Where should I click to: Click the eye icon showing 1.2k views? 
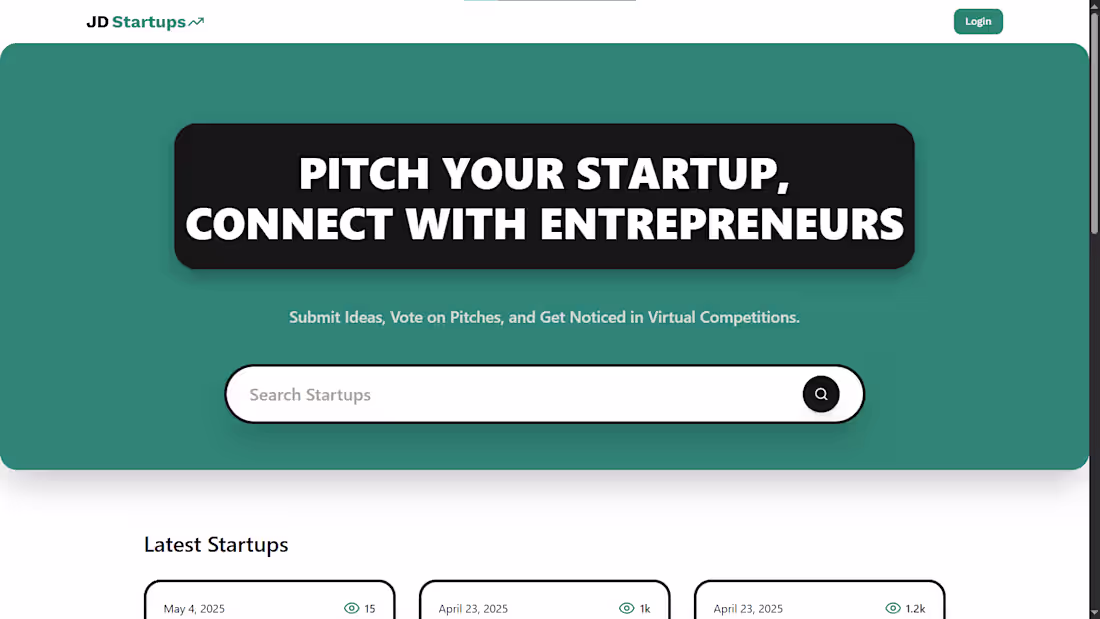tap(892, 607)
